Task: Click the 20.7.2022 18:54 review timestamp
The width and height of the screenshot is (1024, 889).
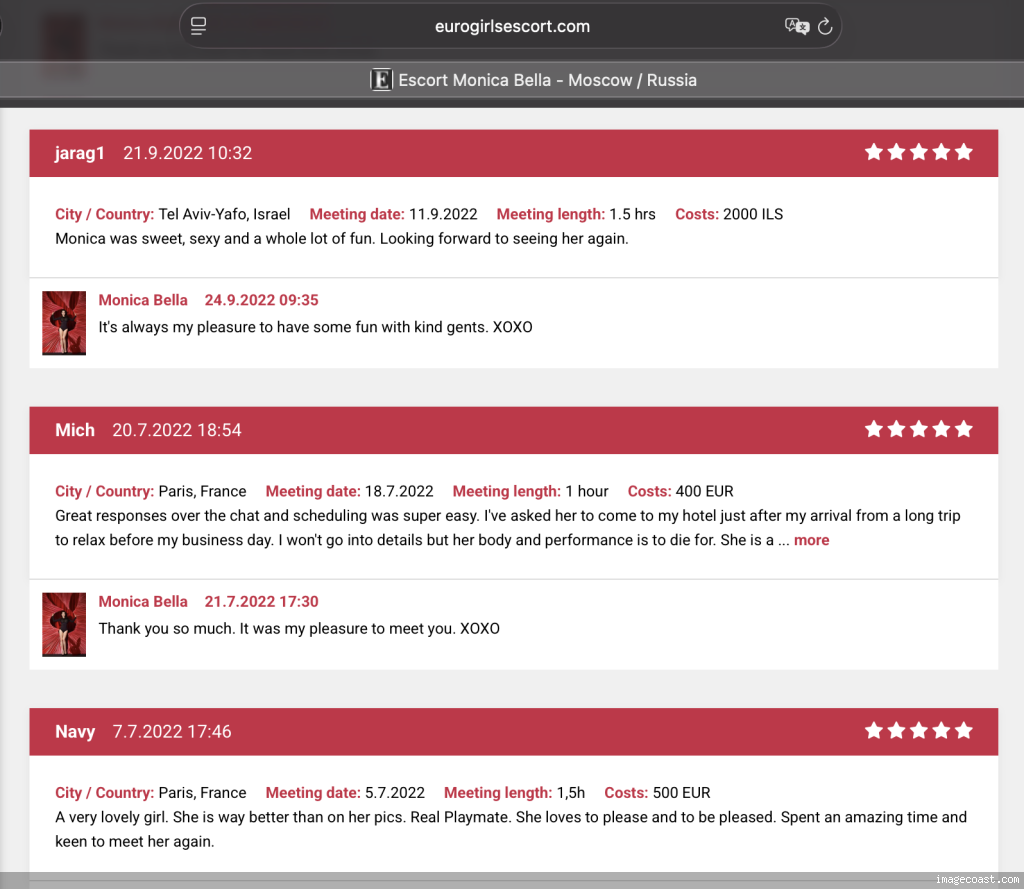Action: 177,430
